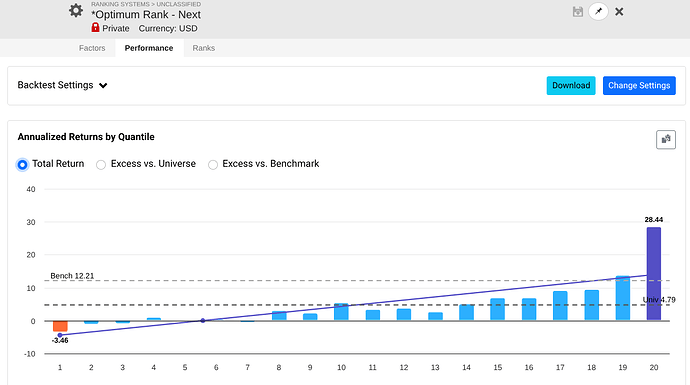This screenshot has width=690, height=385.
Task: Click the trend line midpoint dot
Action: (x=203, y=321)
